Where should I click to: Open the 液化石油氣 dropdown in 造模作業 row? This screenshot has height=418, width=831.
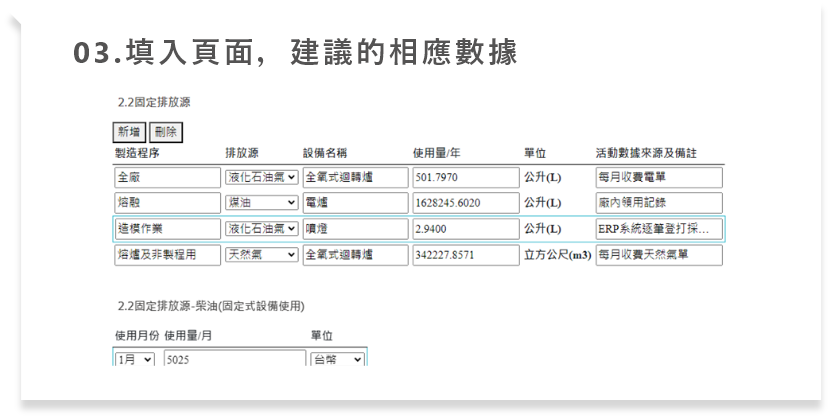[262, 229]
